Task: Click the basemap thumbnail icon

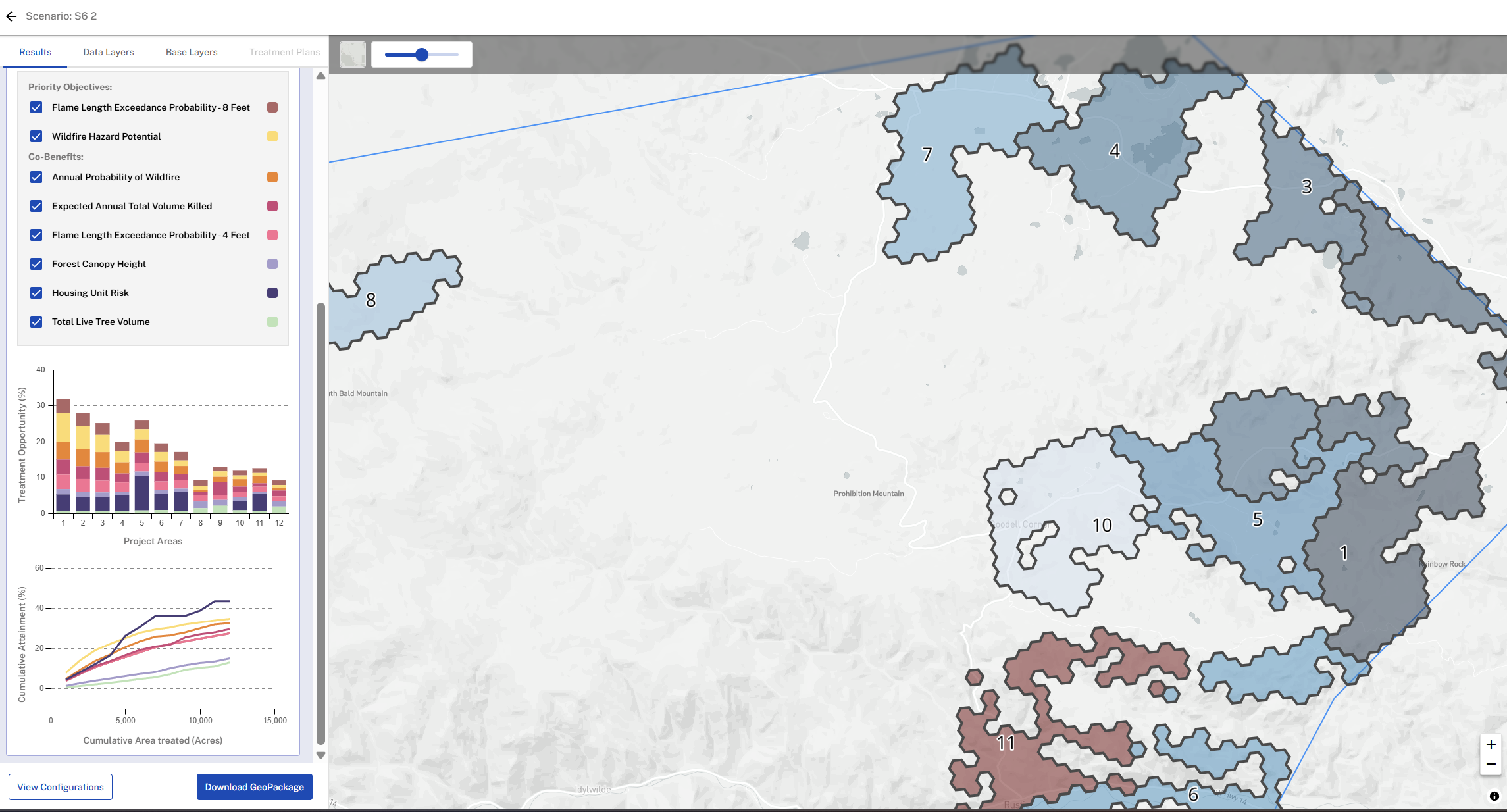Action: coord(353,55)
